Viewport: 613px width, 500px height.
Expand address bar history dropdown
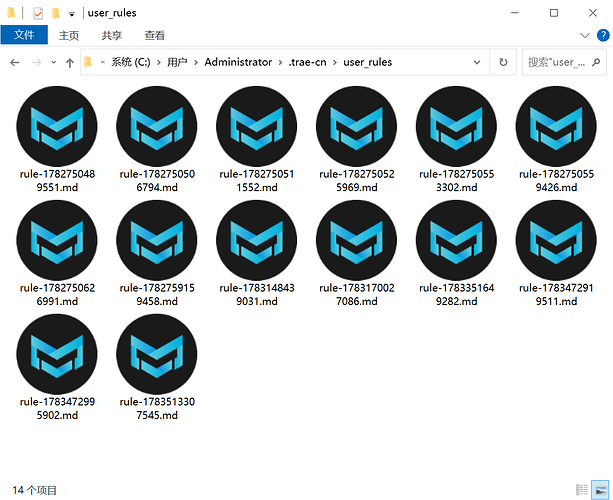click(x=477, y=62)
